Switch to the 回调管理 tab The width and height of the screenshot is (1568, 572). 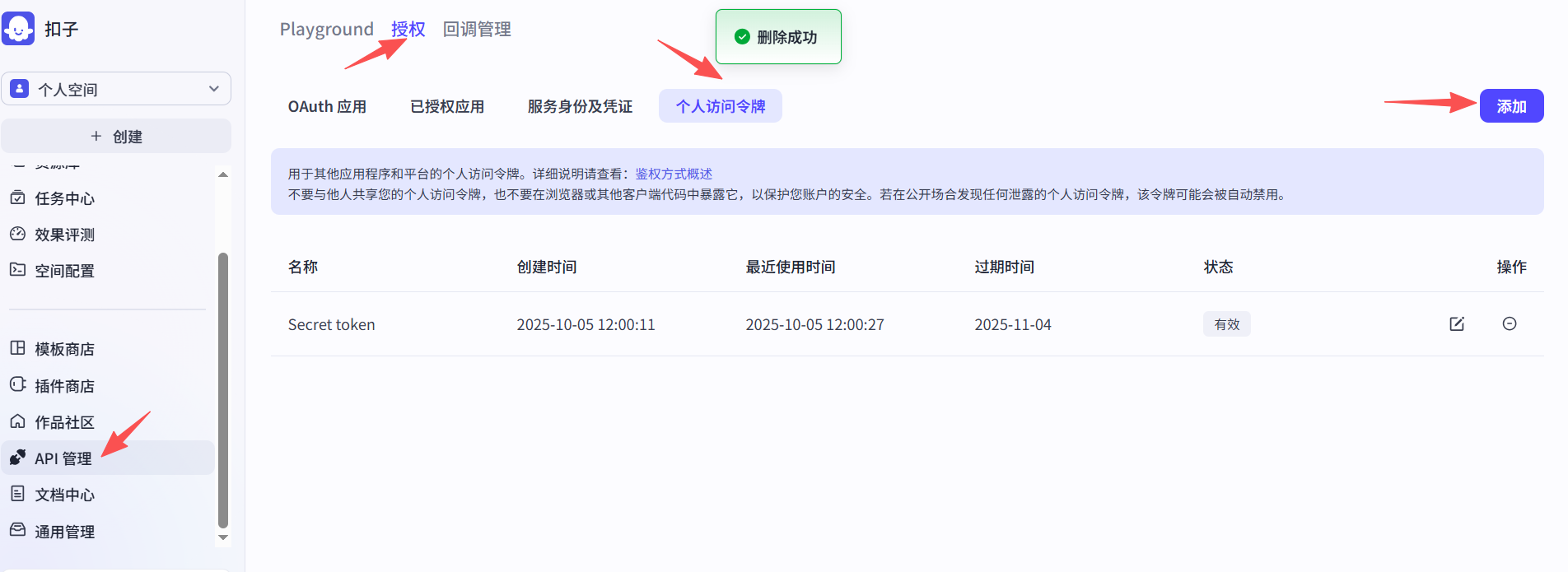pyautogui.click(x=477, y=30)
